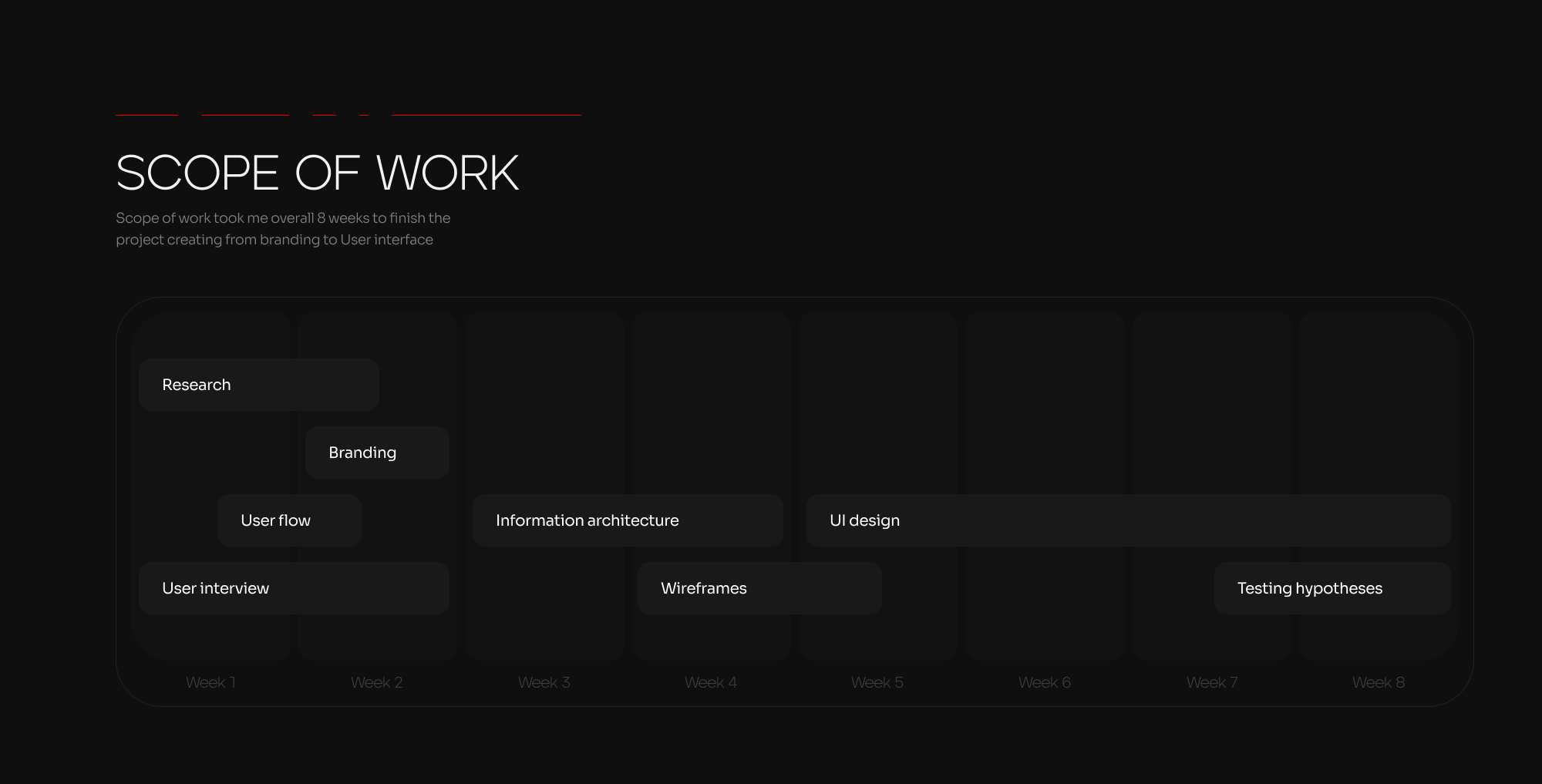
Task: Click the User flow task block
Action: (289, 520)
